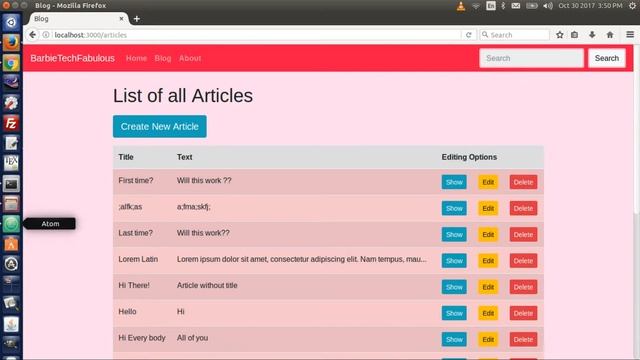
Task: Click the BarbieTechFabulous brand link
Action: pos(72,58)
